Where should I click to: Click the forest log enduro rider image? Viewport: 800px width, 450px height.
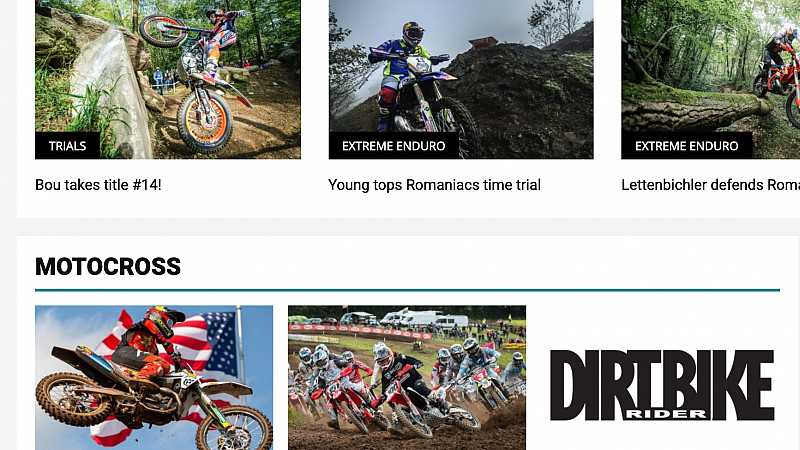click(x=710, y=80)
